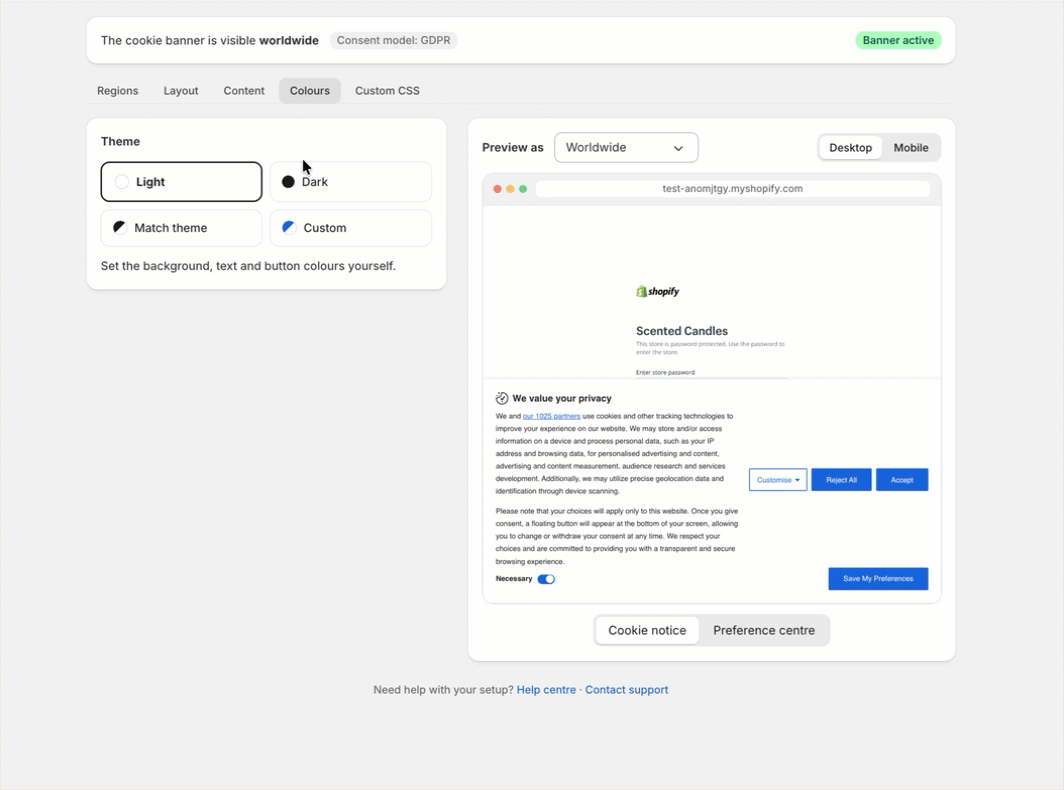This screenshot has height=790, width=1064.
Task: Click the Banner active status badge
Action: (898, 41)
